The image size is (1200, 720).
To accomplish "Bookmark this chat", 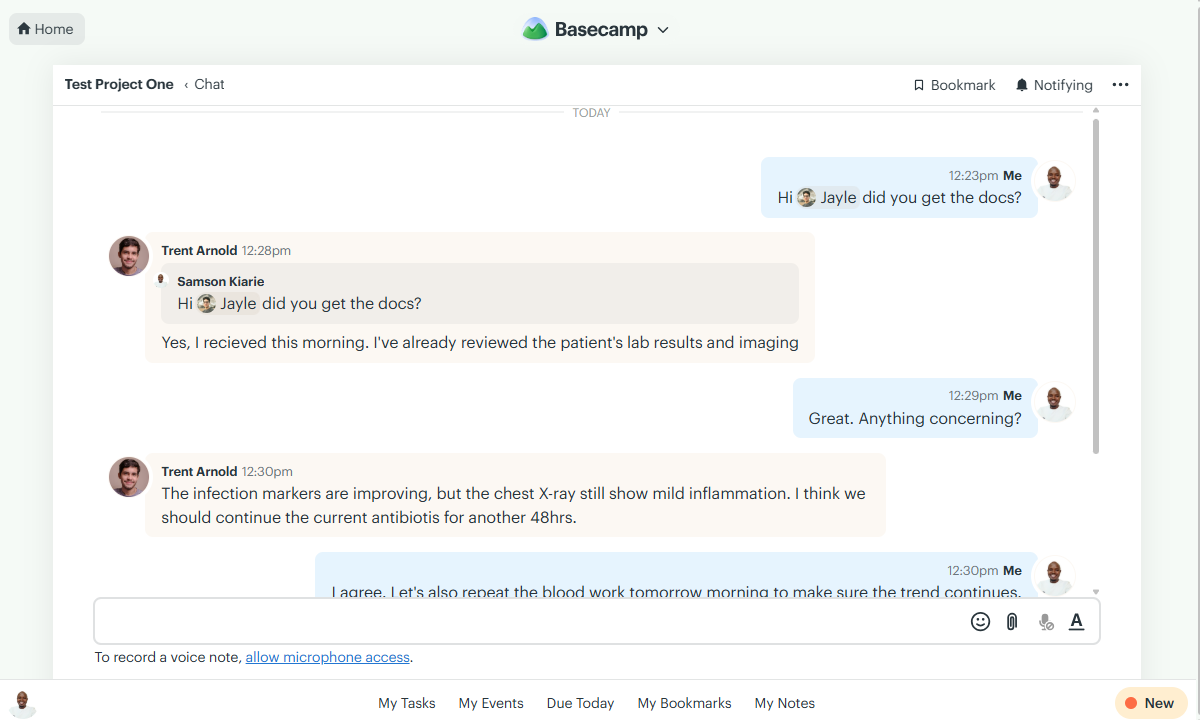I will coord(955,85).
